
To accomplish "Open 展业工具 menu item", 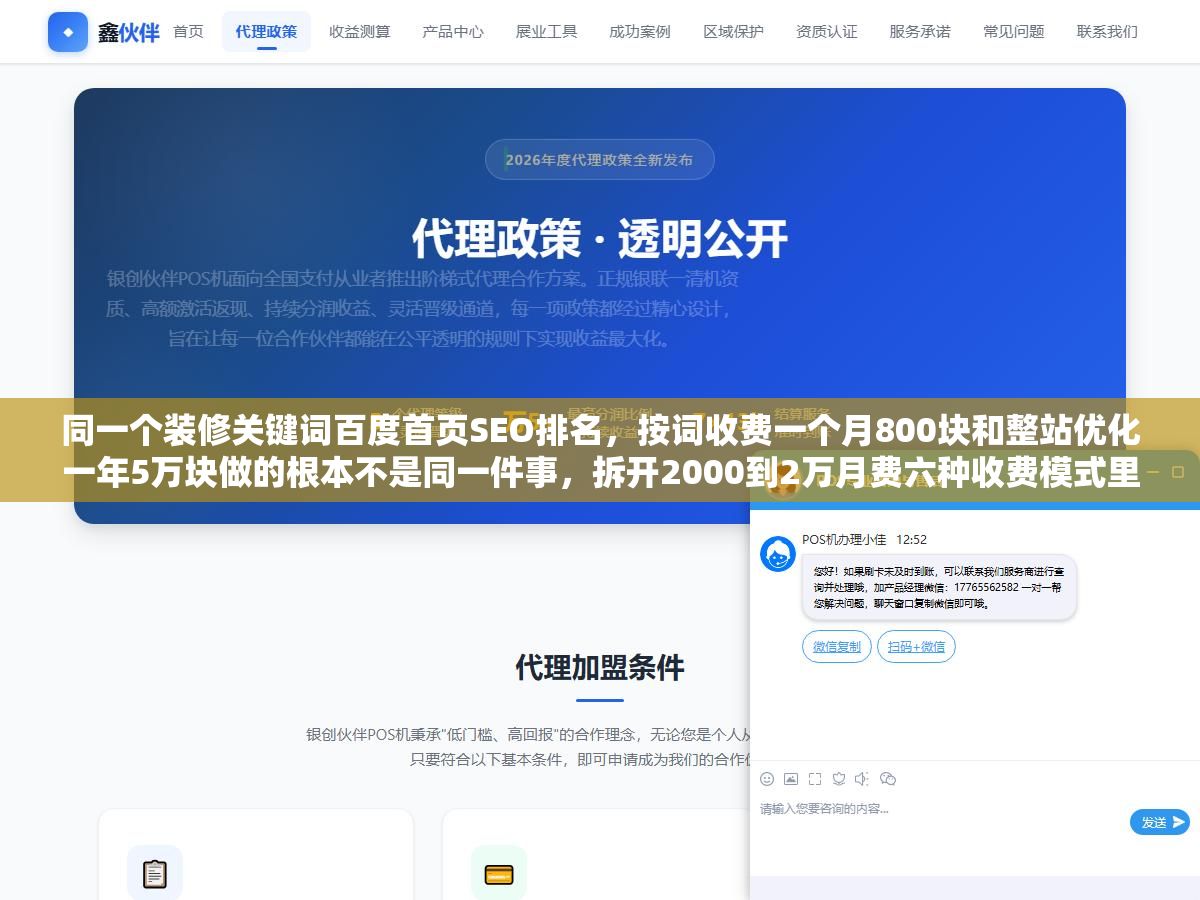I will 547,32.
